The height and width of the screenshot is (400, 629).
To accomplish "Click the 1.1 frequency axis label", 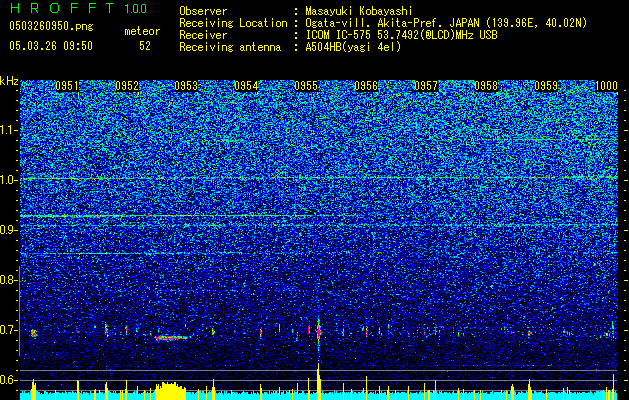I will click(x=8, y=130).
